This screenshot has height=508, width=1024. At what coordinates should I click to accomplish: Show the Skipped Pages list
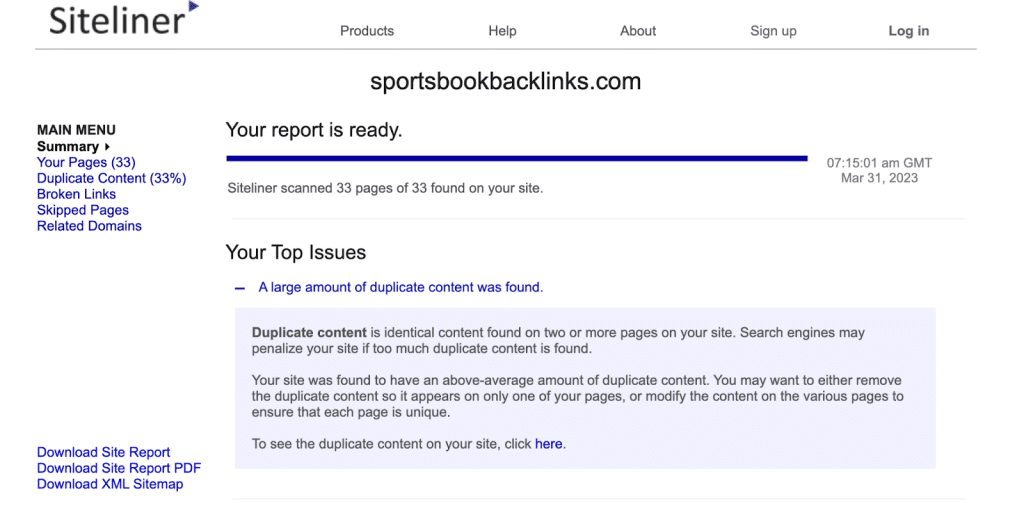82,210
